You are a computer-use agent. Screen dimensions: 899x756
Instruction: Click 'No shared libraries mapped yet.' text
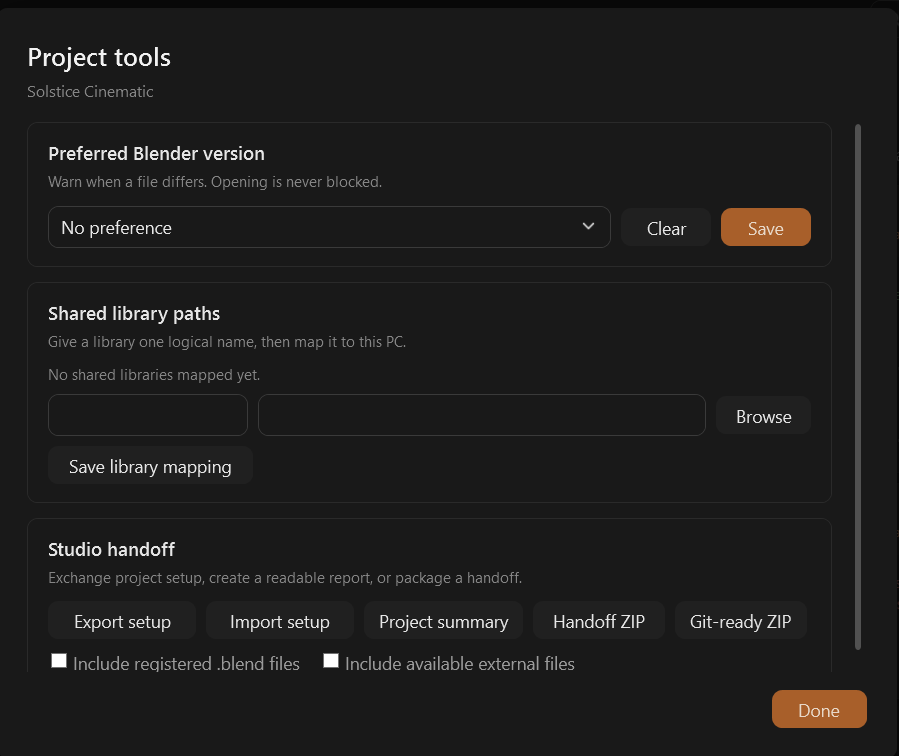154,375
